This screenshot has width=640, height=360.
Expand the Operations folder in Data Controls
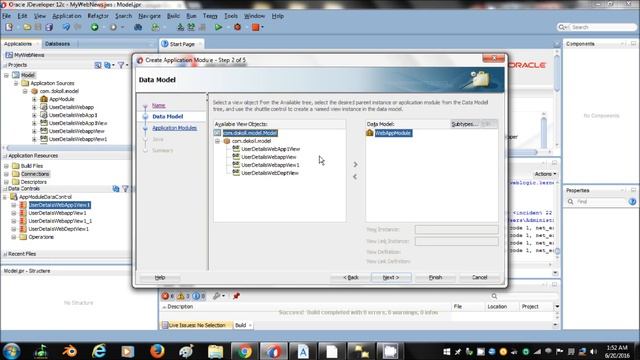(x=14, y=237)
